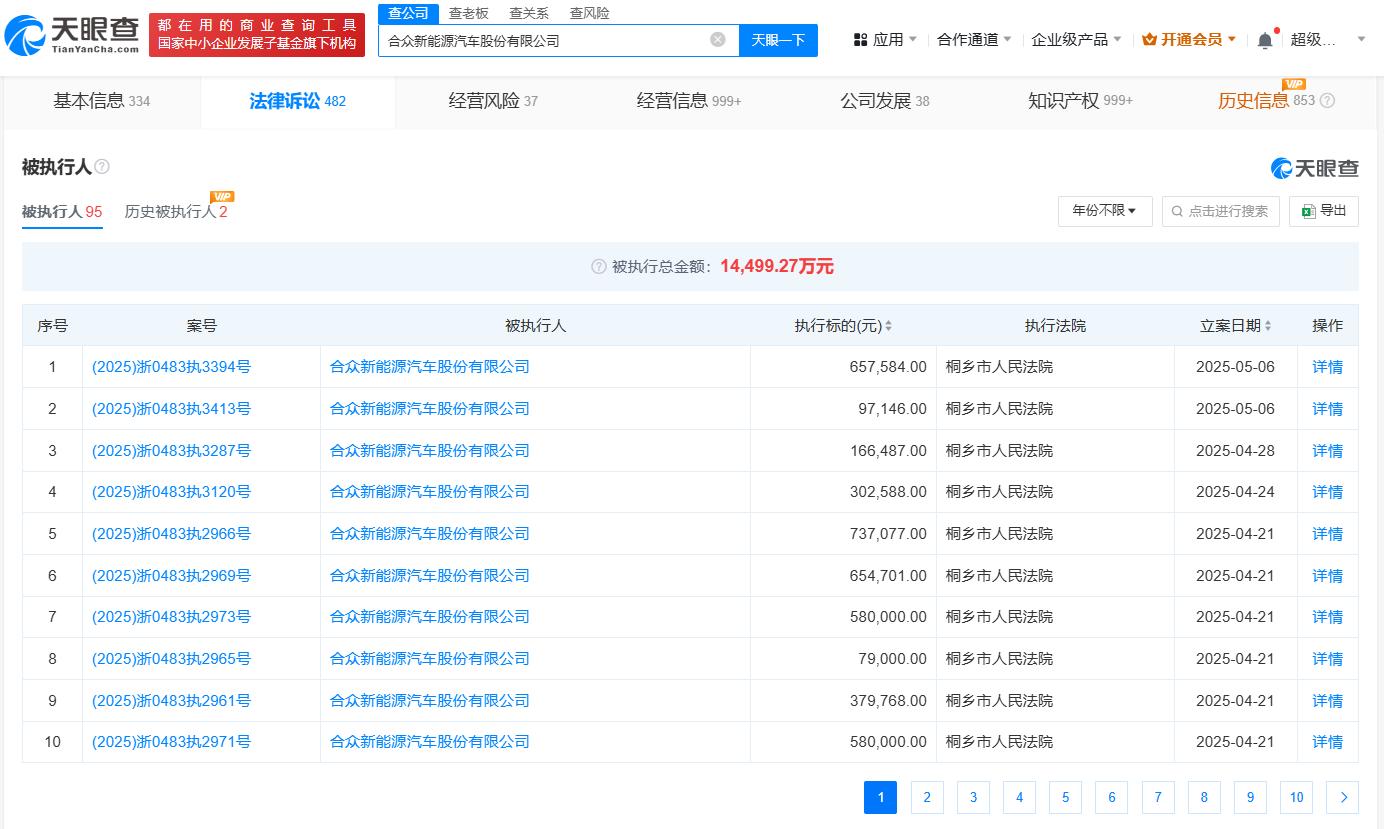Open 详情 for case 执3413号
The height and width of the screenshot is (829, 1384).
pyautogui.click(x=1328, y=409)
